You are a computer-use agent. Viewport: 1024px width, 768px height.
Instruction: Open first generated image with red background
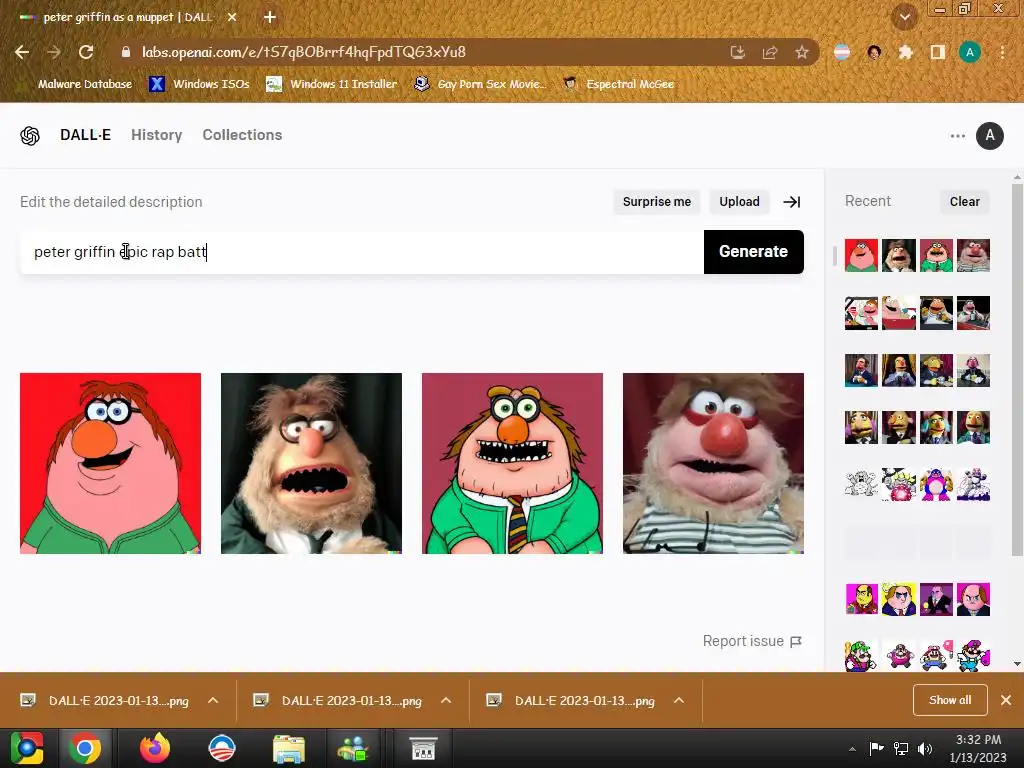tap(110, 464)
